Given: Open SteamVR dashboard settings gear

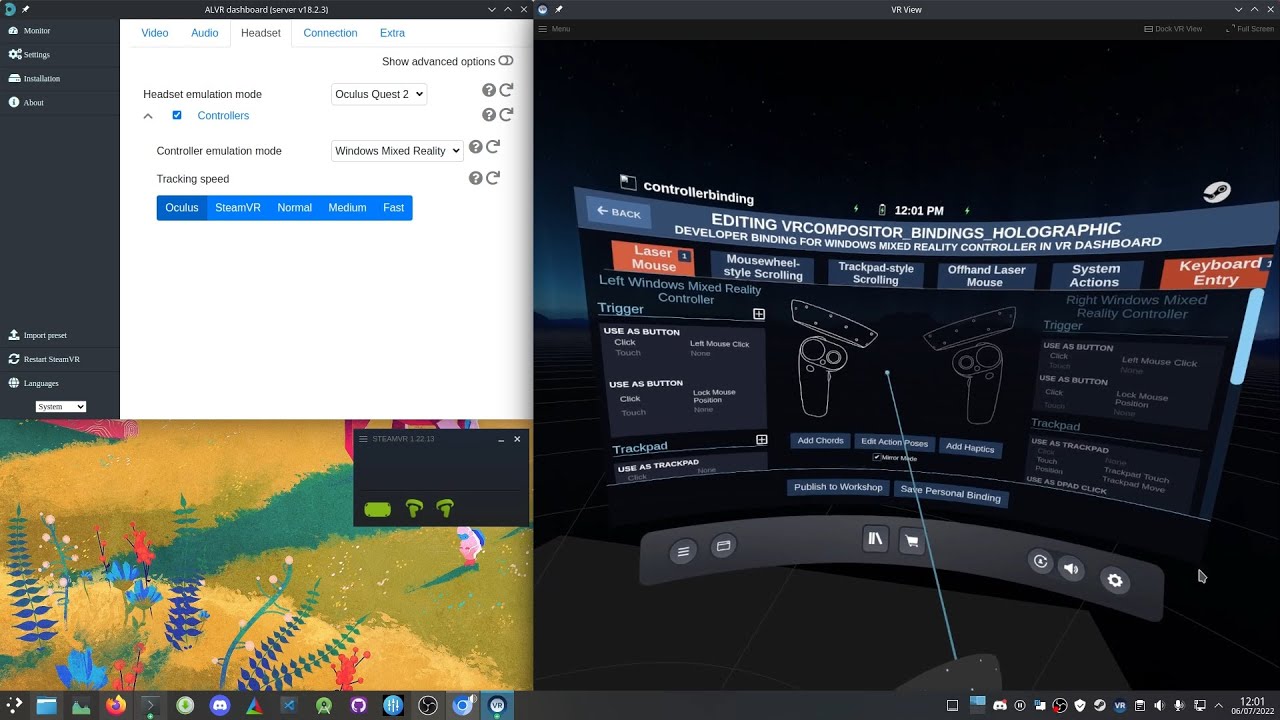Looking at the screenshot, I should tap(1115, 580).
